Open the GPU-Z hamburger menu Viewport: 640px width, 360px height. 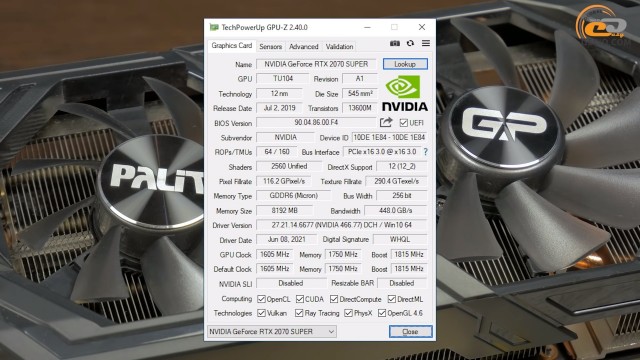[x=426, y=43]
